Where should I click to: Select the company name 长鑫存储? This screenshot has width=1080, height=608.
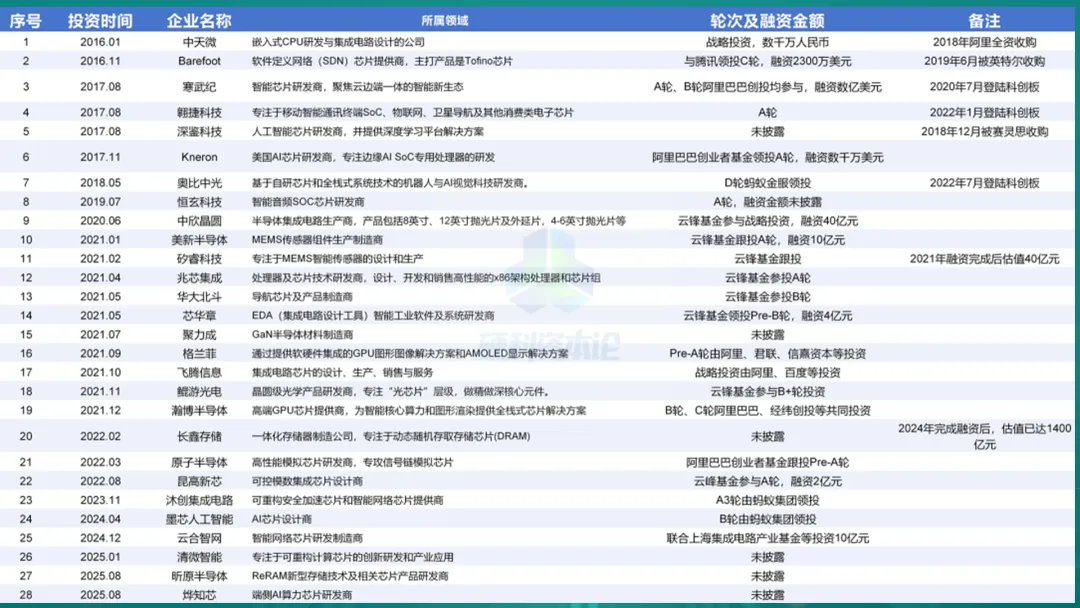coord(199,436)
